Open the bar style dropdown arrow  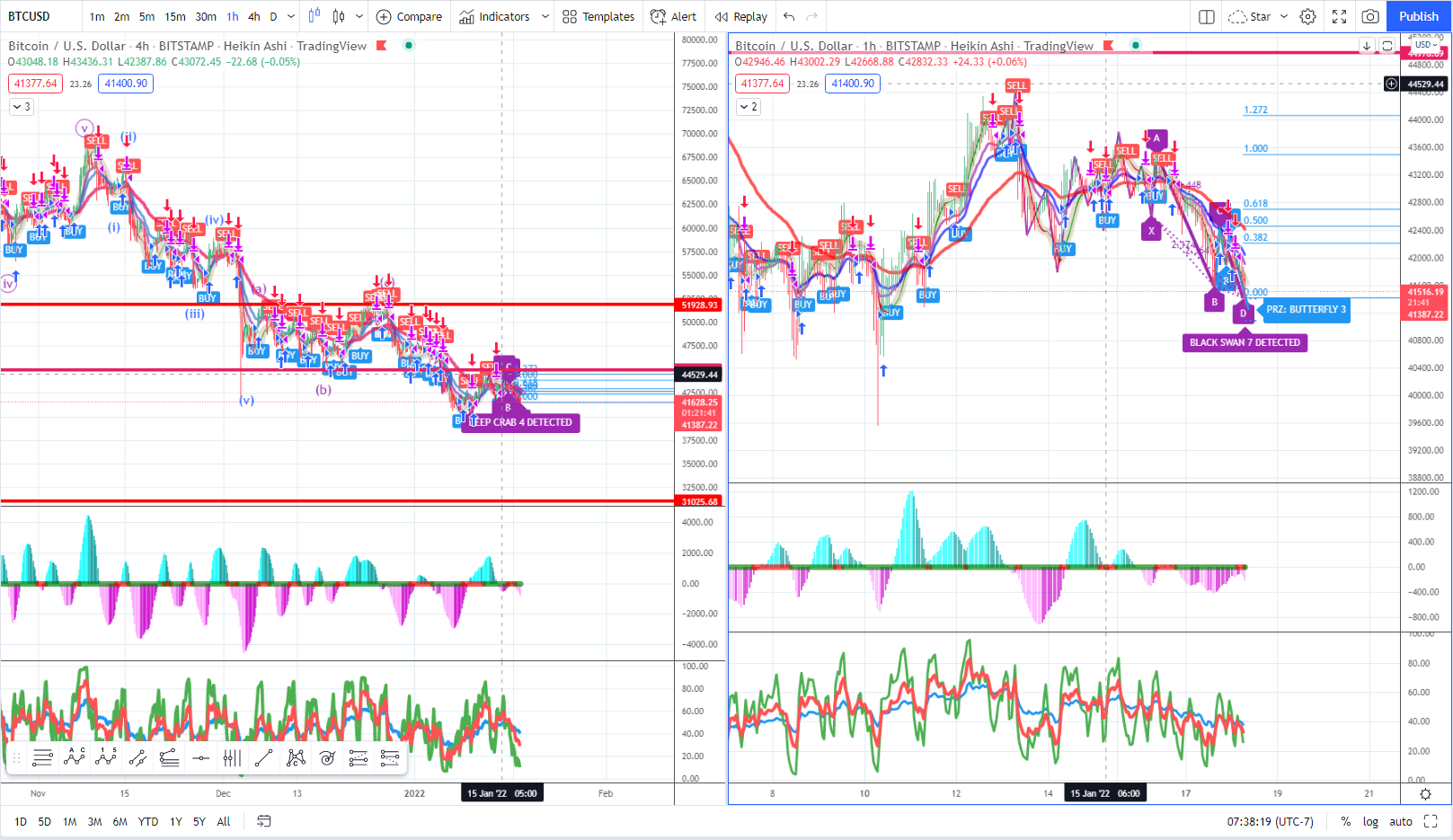click(359, 16)
